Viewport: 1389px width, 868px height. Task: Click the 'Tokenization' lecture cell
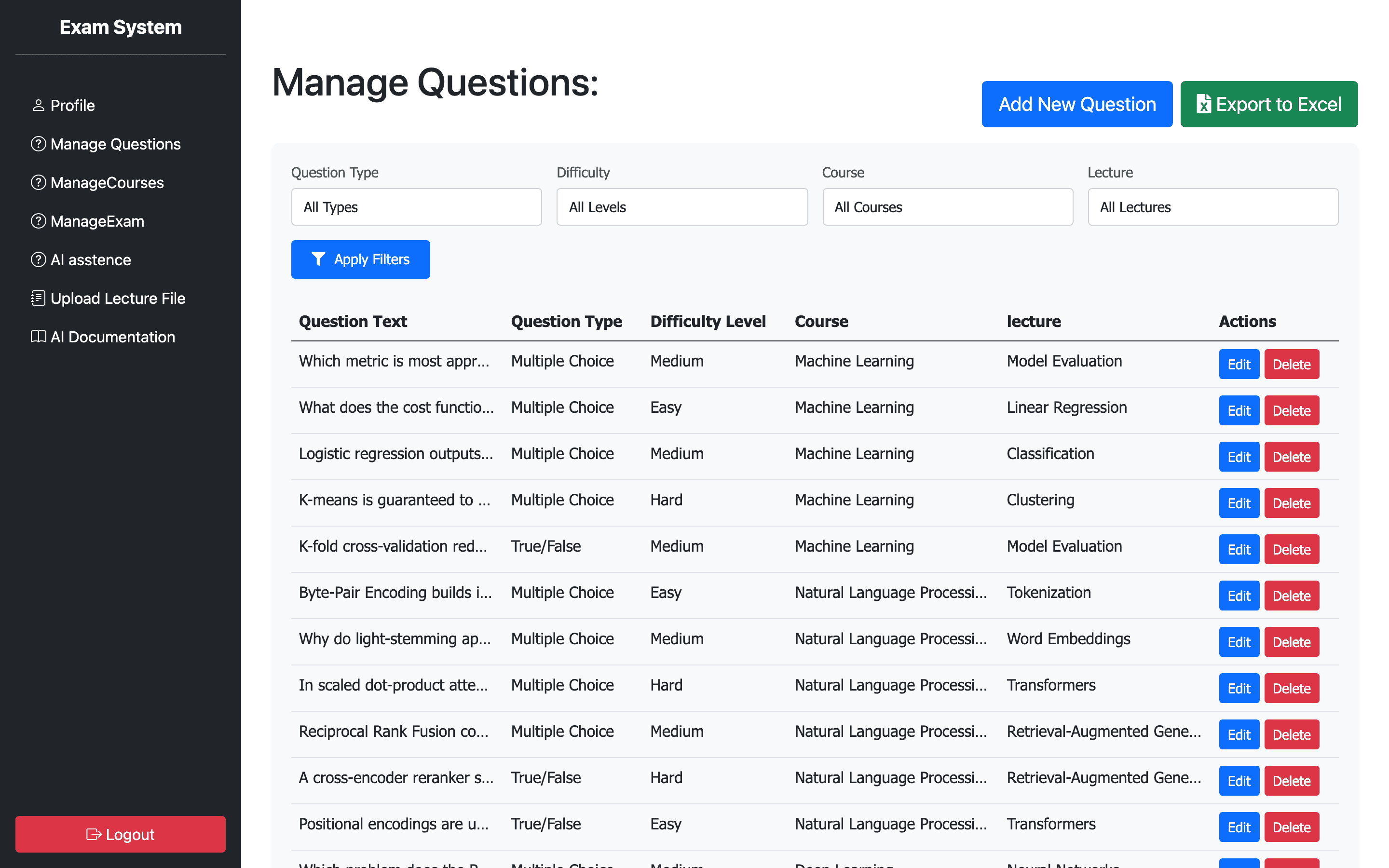tap(1049, 593)
